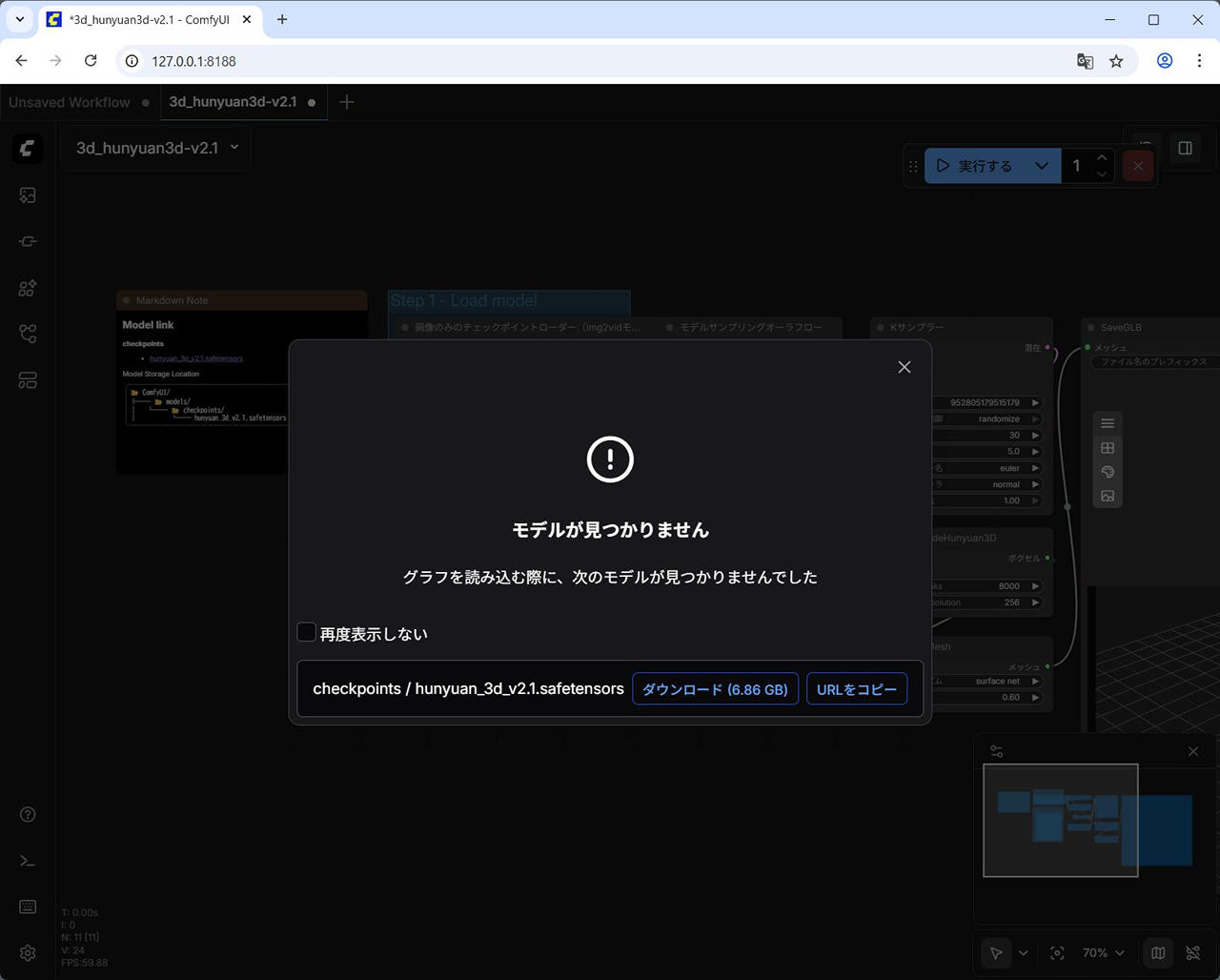Open the help icon in sidebar

click(x=28, y=814)
